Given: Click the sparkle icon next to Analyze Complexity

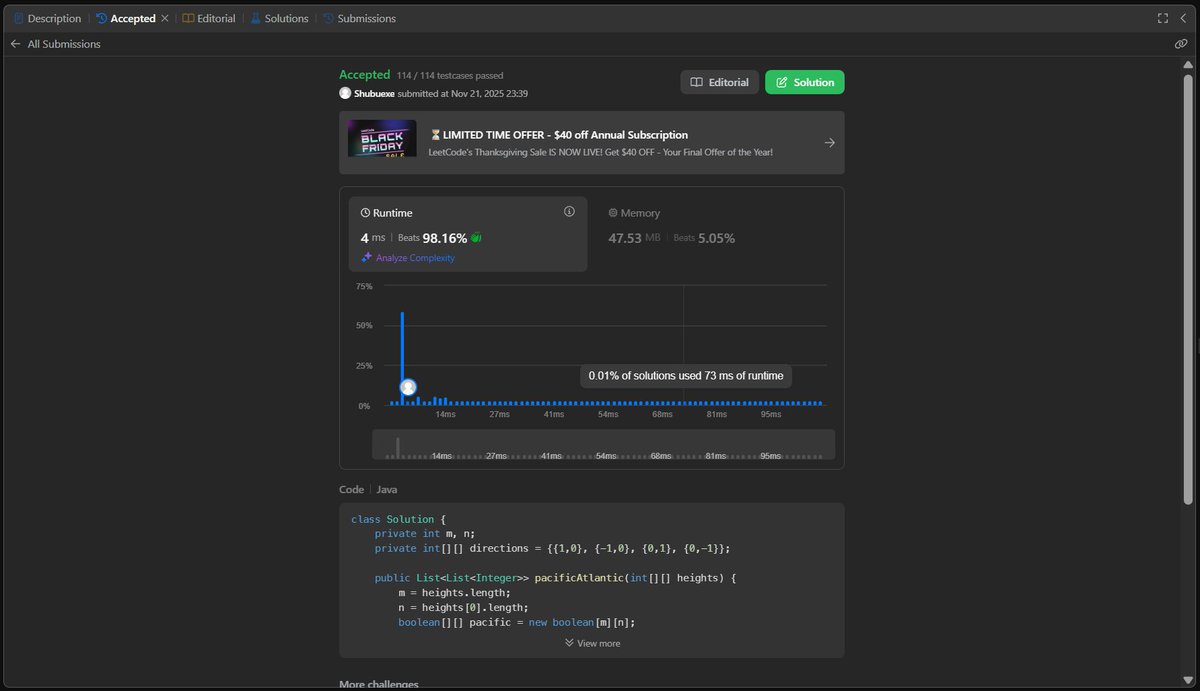Looking at the screenshot, I should pos(367,258).
